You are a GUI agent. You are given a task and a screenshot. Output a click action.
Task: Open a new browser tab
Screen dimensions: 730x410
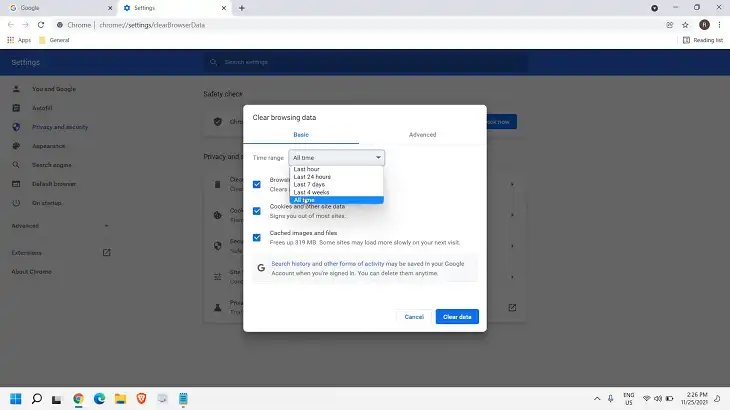[242, 8]
